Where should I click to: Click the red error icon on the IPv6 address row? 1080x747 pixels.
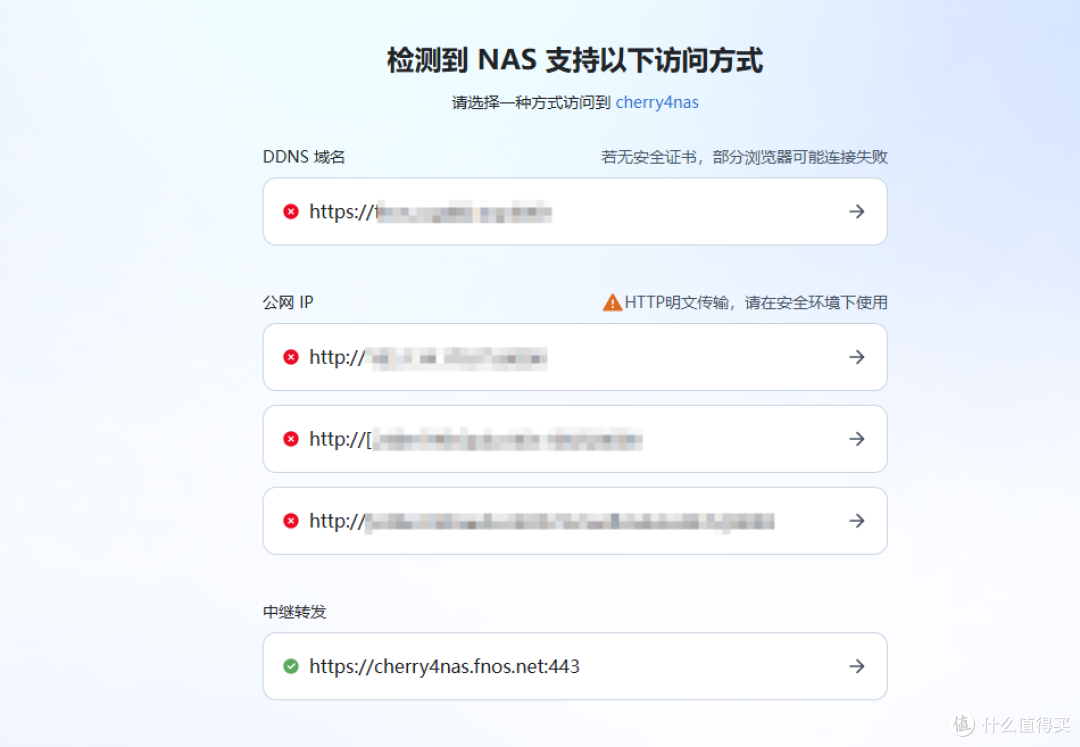(x=289, y=438)
